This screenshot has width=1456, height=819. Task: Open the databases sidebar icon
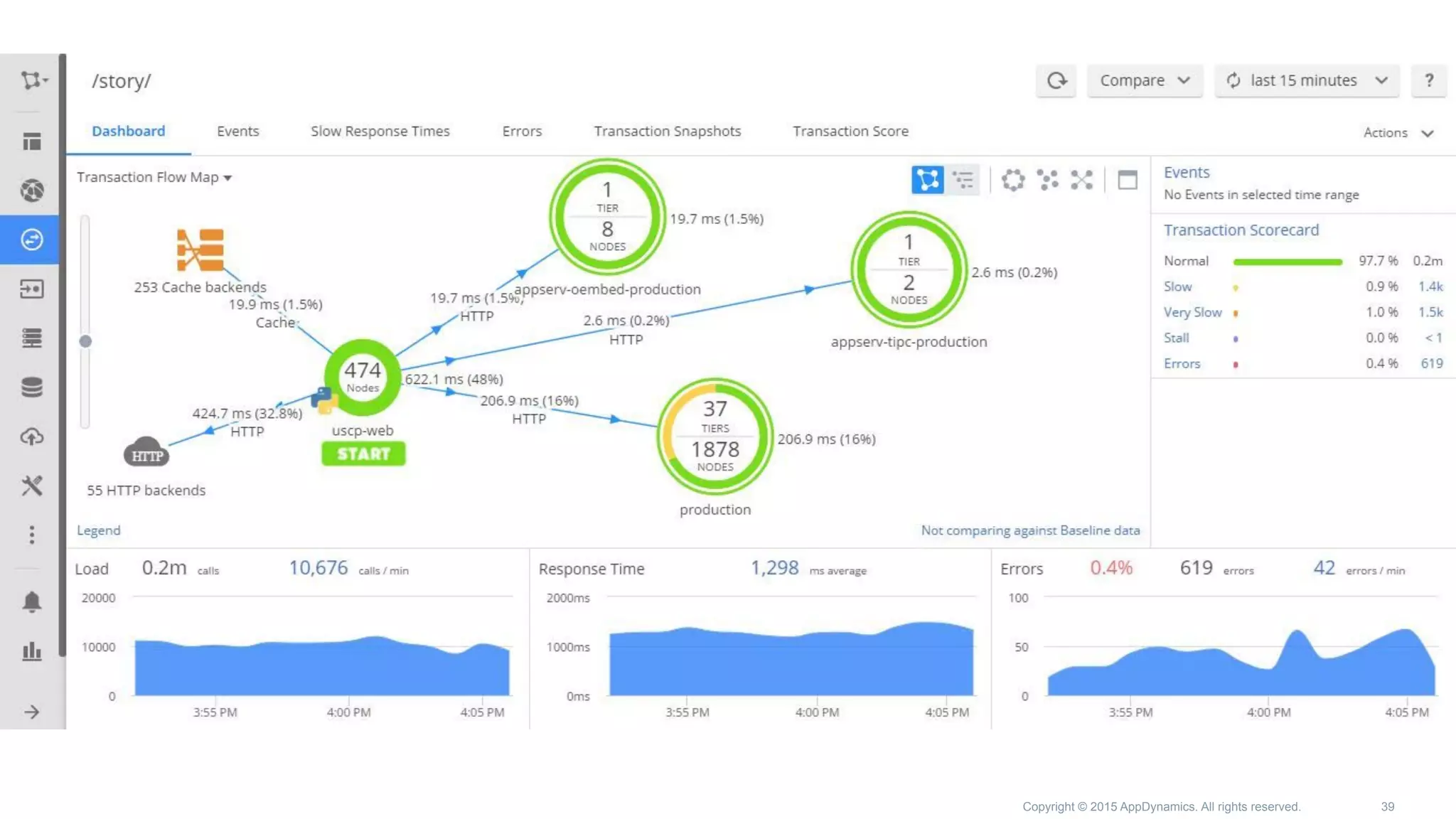pyautogui.click(x=31, y=387)
